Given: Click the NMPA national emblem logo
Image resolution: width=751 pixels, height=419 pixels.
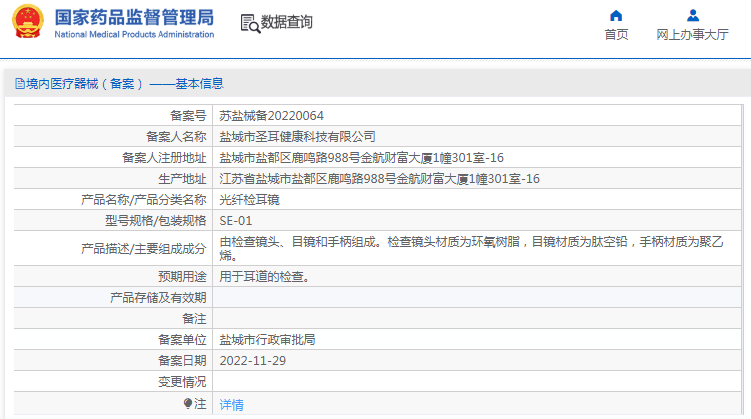Looking at the screenshot, I should pyautogui.click(x=28, y=22).
